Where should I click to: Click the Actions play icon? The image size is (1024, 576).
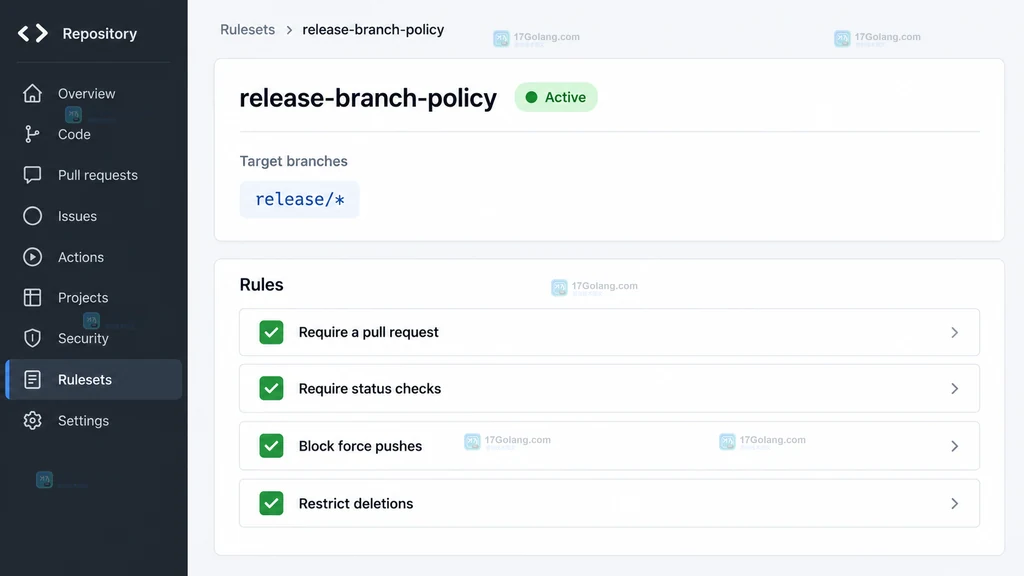[32, 257]
